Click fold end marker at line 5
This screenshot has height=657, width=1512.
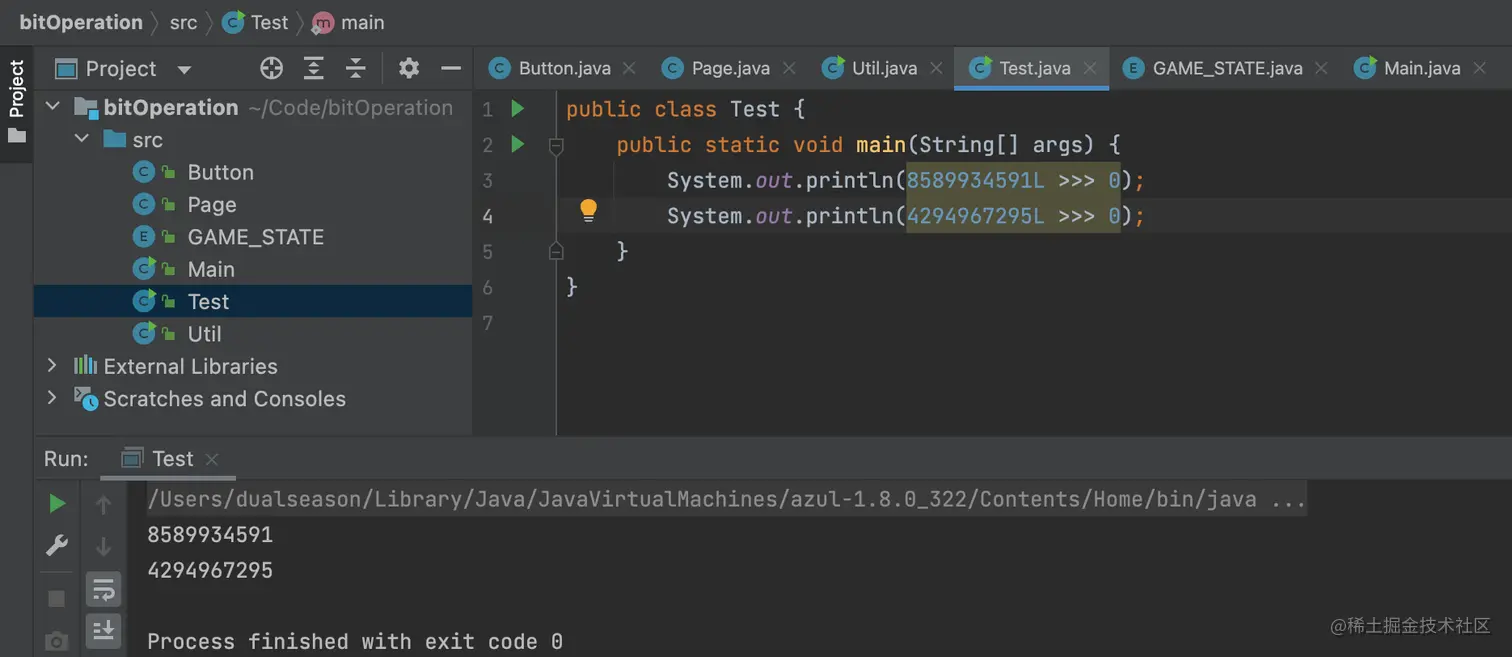click(x=556, y=252)
